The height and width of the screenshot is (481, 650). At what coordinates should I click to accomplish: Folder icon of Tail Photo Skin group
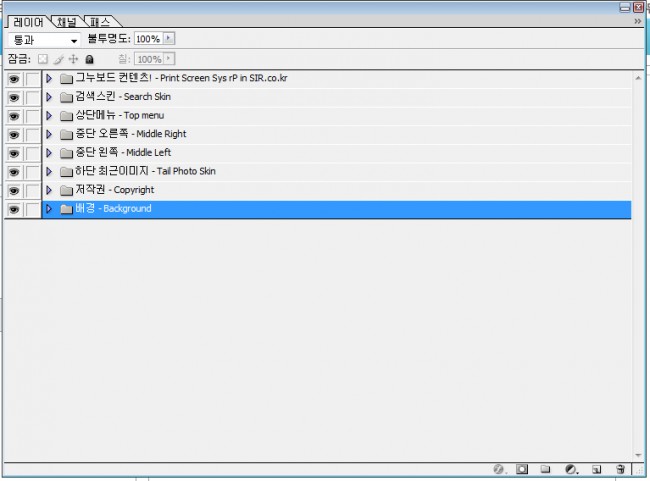pyautogui.click(x=66, y=172)
